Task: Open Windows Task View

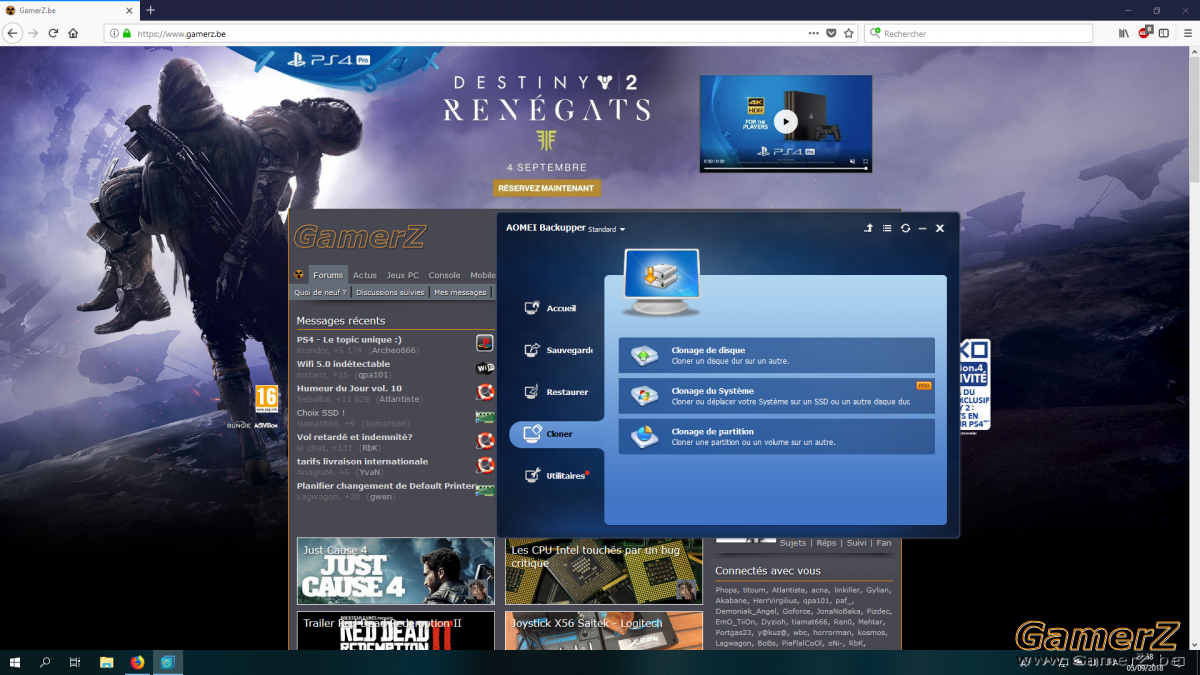Action: tap(75, 662)
